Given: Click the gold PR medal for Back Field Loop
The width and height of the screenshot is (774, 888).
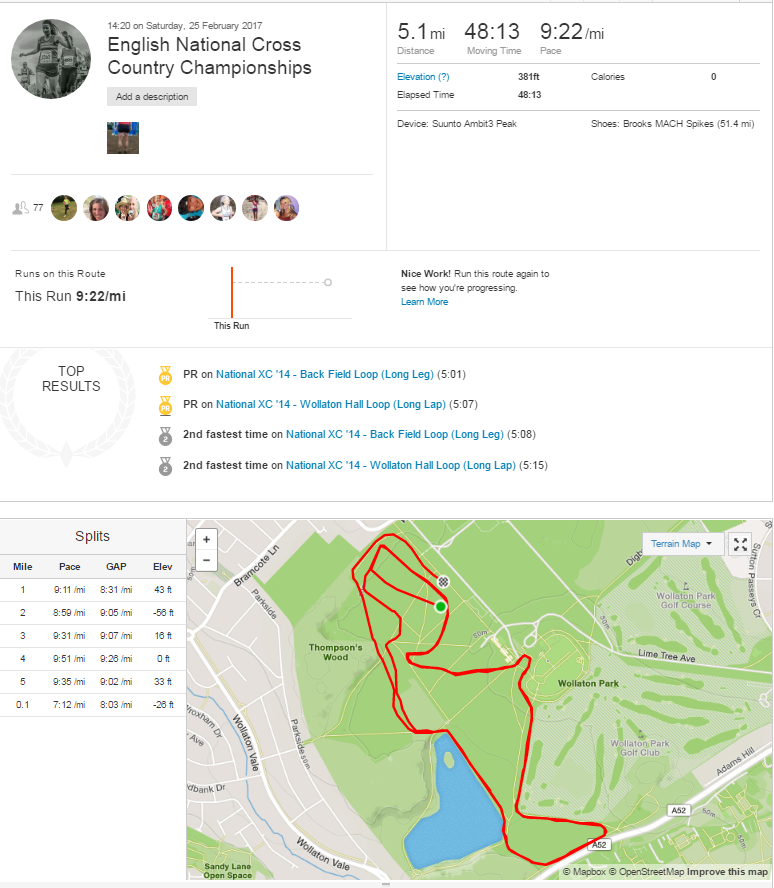Looking at the screenshot, I should [165, 375].
